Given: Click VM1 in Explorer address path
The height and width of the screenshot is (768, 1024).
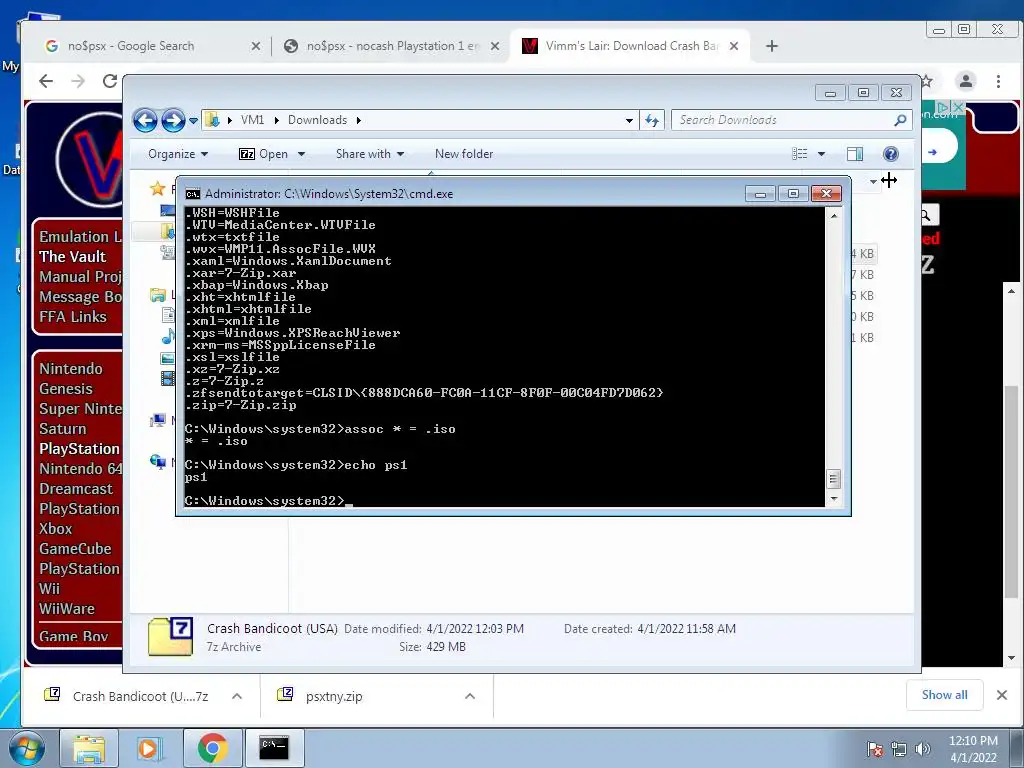Looking at the screenshot, I should coord(252,120).
